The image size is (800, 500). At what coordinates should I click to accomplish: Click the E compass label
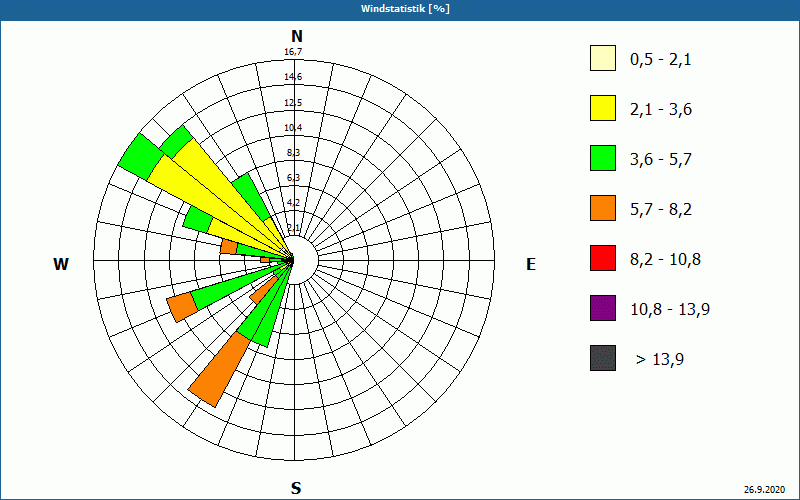tap(531, 264)
